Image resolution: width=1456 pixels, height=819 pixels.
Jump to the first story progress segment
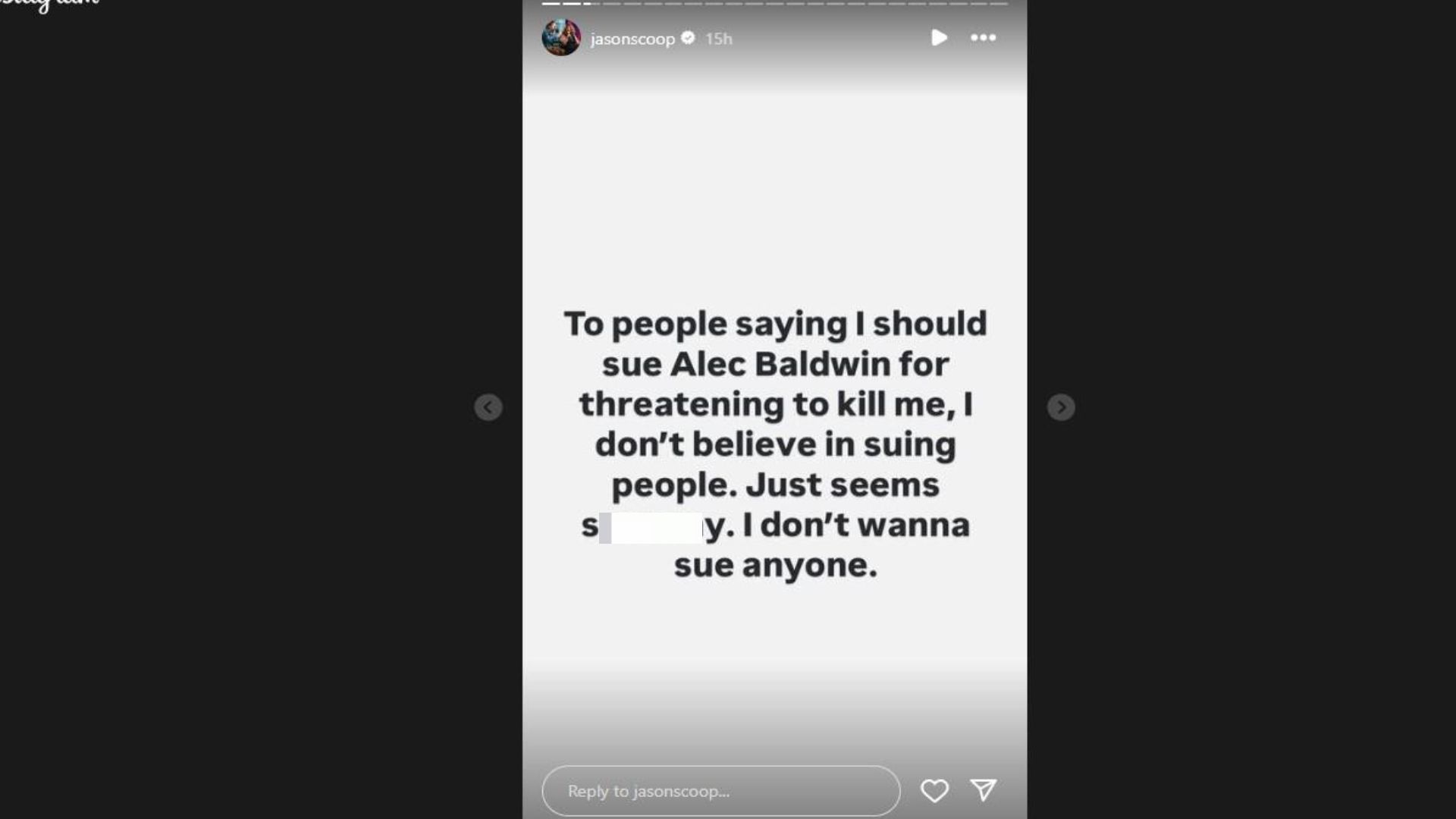click(551, 4)
